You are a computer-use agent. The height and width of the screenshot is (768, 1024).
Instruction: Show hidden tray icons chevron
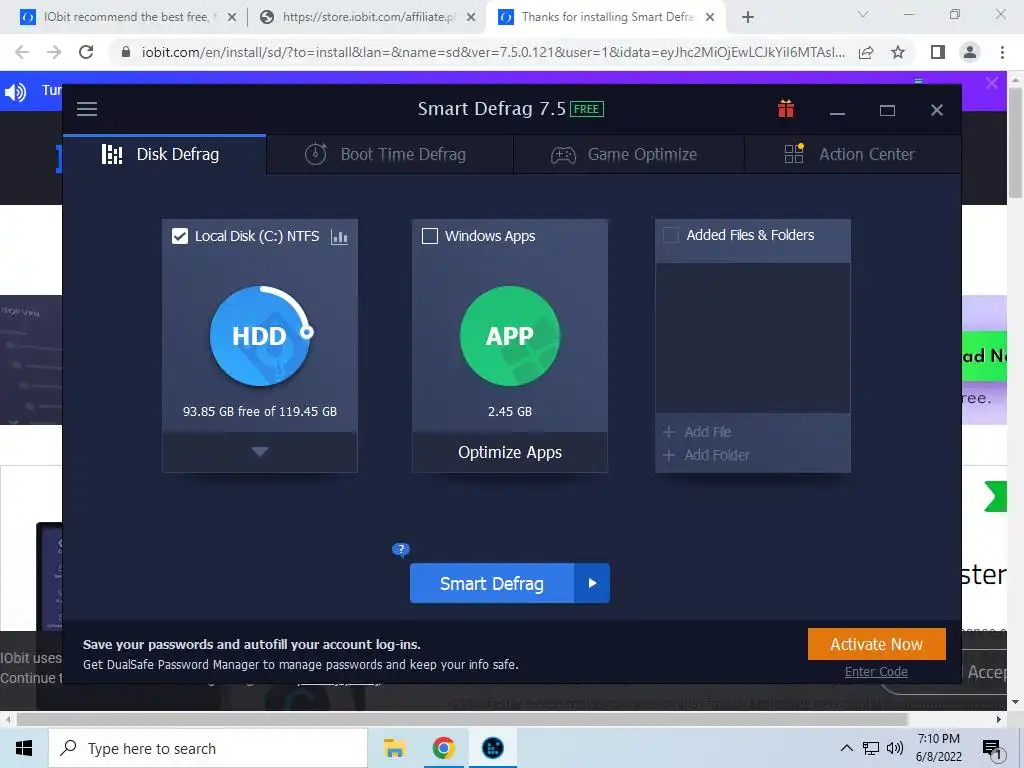tap(846, 748)
